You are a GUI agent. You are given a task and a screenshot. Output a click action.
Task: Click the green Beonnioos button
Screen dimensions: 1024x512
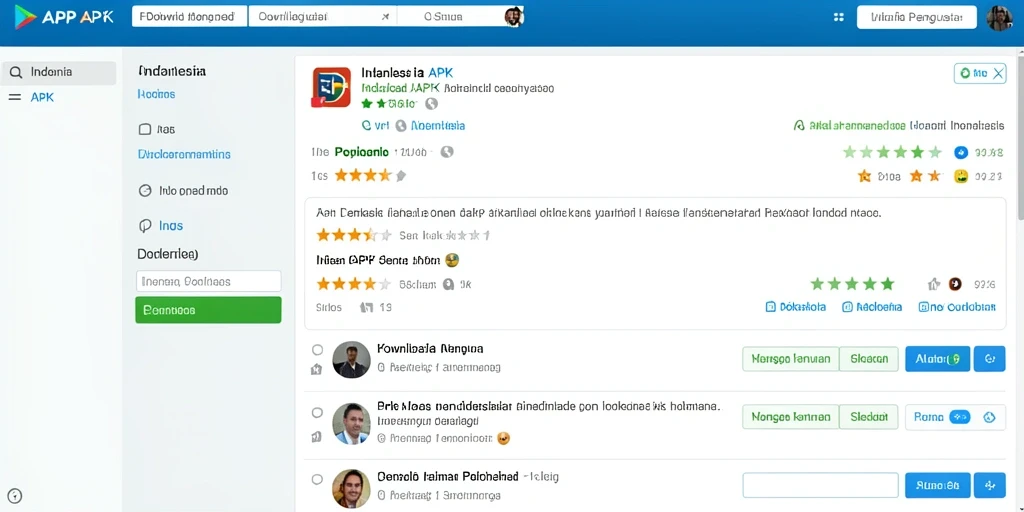point(208,310)
